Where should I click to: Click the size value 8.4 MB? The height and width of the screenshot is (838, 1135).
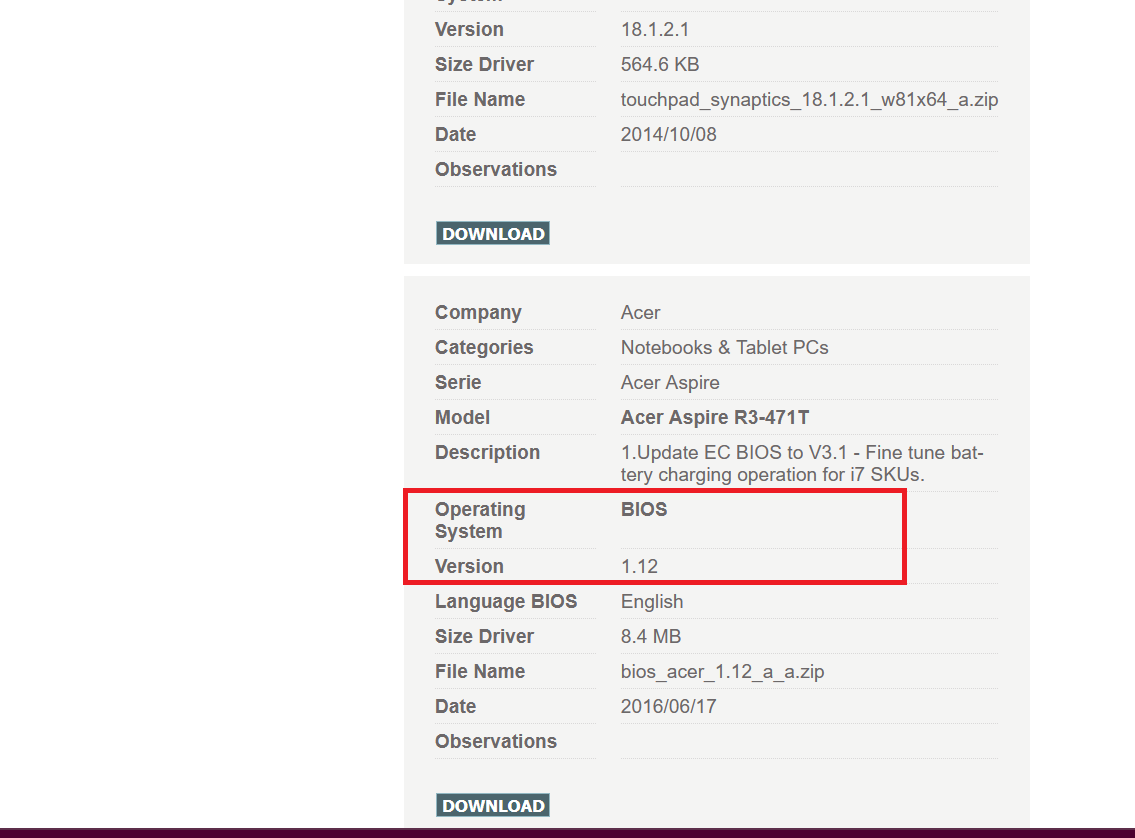pos(651,637)
